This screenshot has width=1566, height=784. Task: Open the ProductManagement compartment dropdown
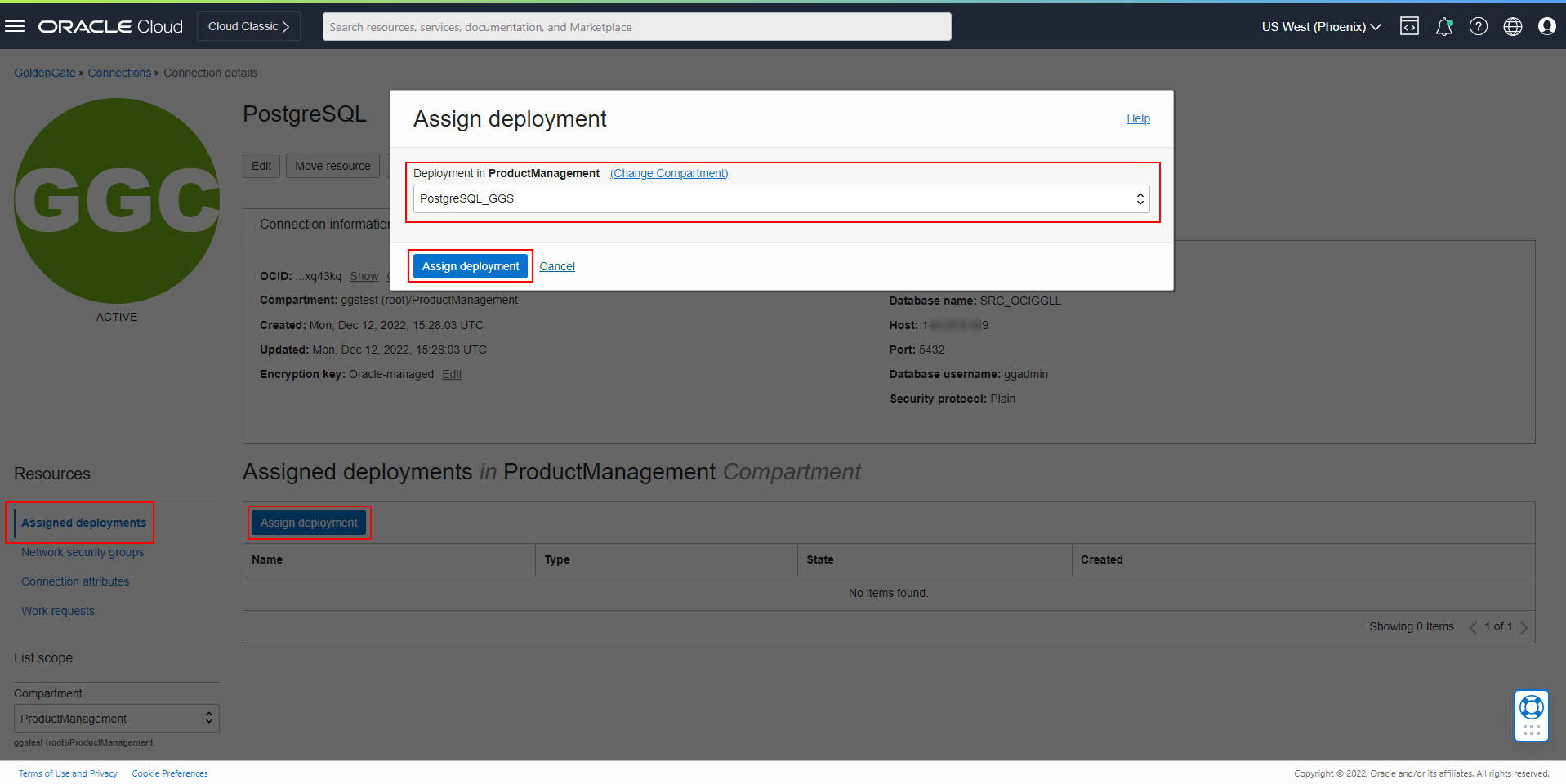(x=116, y=719)
